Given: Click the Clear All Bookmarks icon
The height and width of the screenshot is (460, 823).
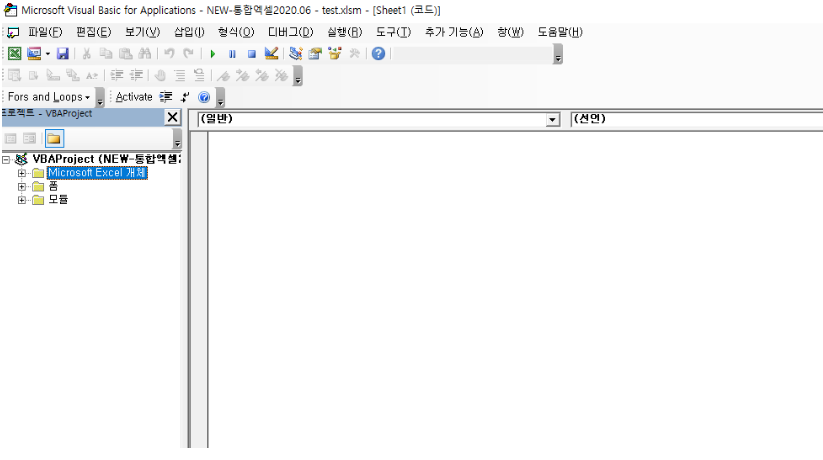Looking at the screenshot, I should [281, 76].
